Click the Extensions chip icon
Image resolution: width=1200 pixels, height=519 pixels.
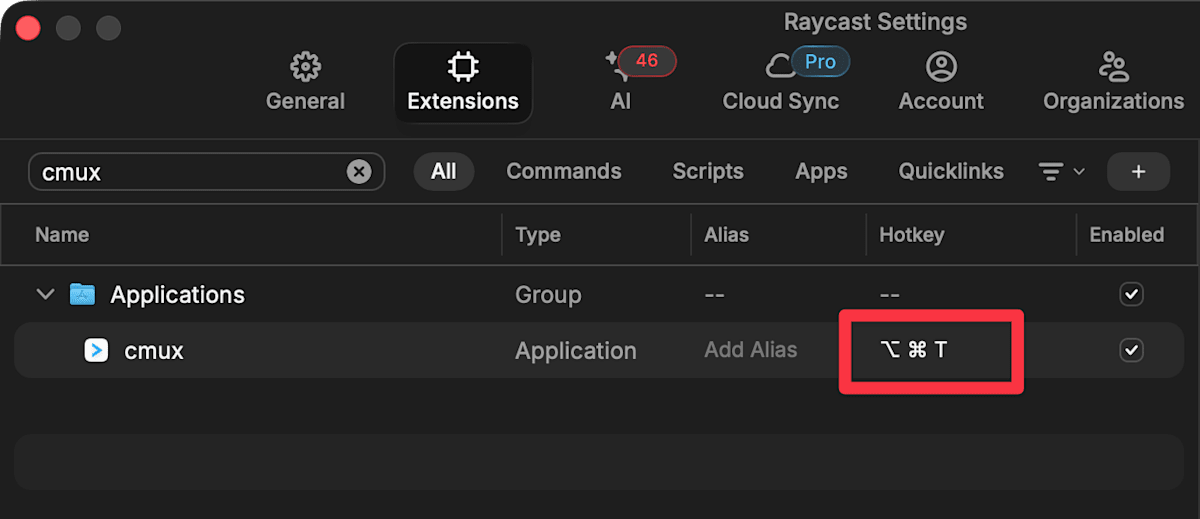pos(463,67)
